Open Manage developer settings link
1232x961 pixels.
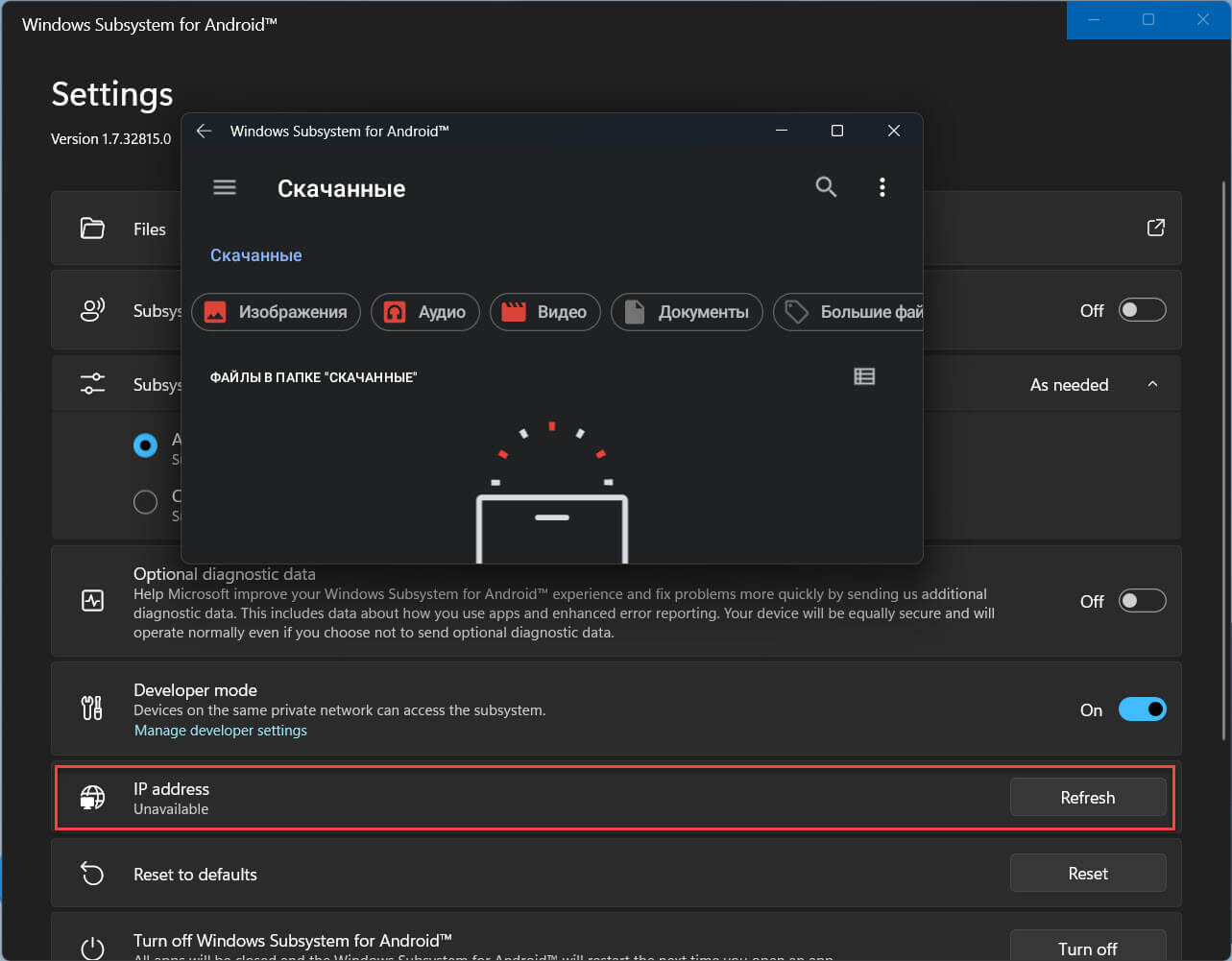(x=221, y=731)
